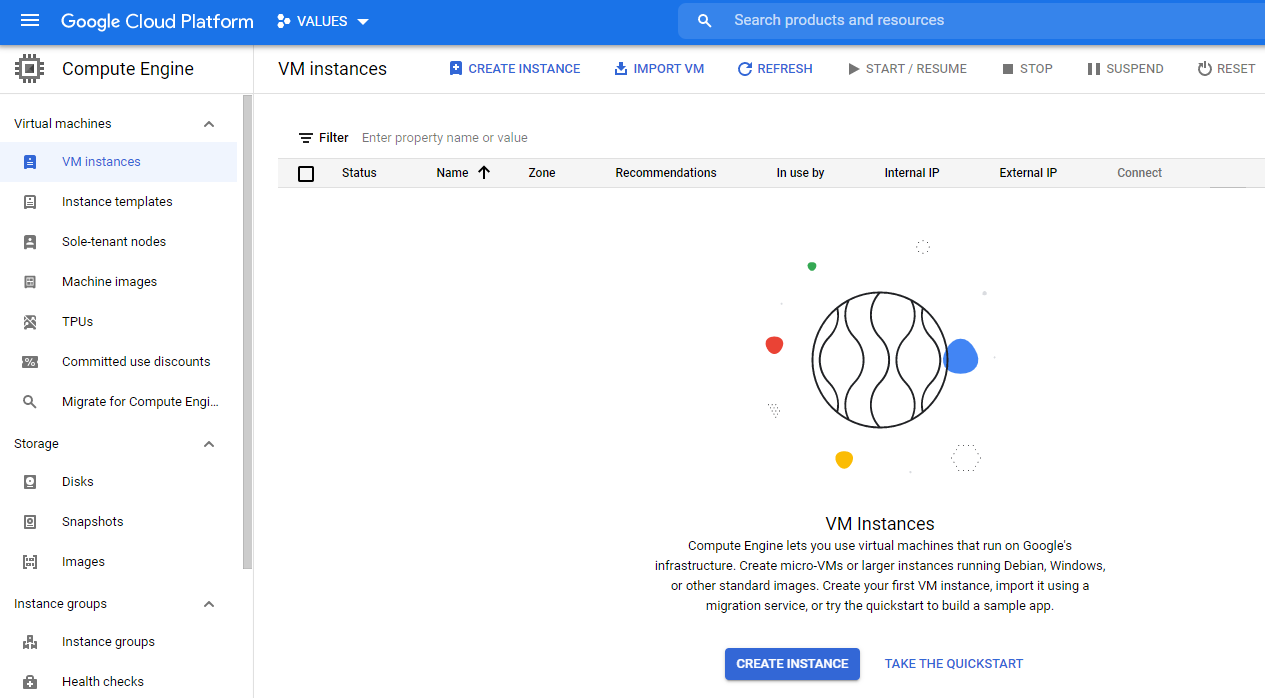Image resolution: width=1265 pixels, height=698 pixels.
Task: Tick the select-all checkbox in table header
Action: pyautogui.click(x=306, y=174)
